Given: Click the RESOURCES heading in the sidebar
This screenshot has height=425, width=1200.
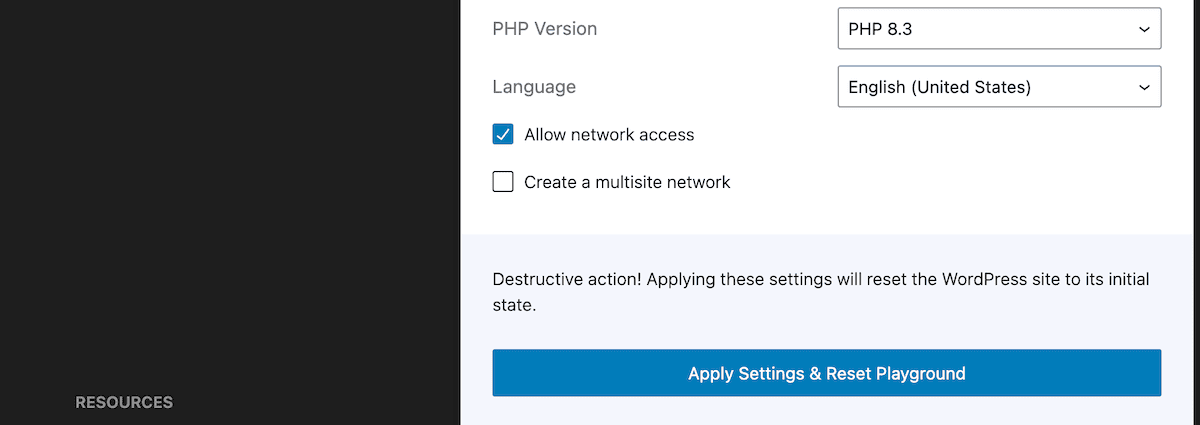Looking at the screenshot, I should (124, 402).
